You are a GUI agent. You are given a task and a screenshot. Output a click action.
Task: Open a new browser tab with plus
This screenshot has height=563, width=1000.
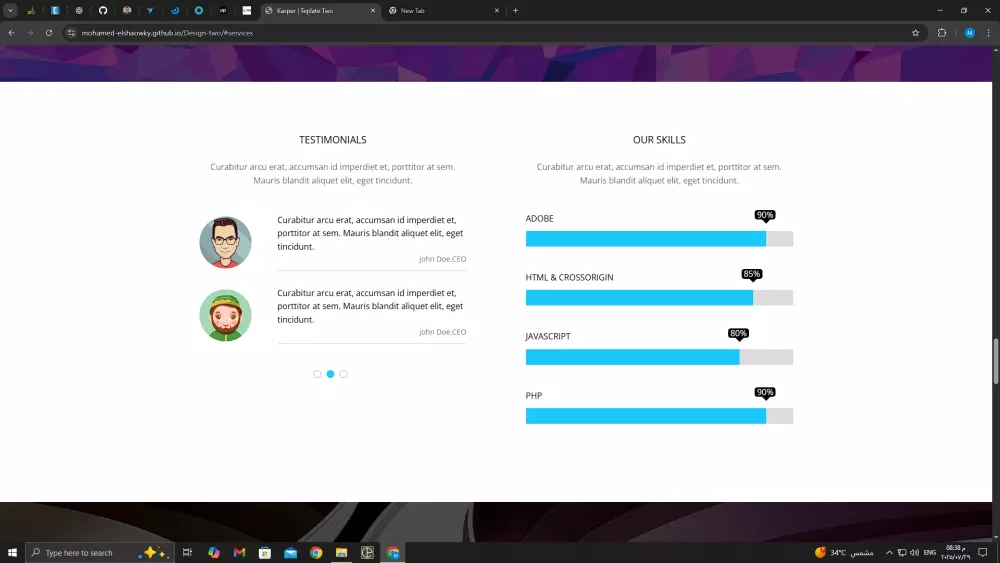[x=515, y=10]
